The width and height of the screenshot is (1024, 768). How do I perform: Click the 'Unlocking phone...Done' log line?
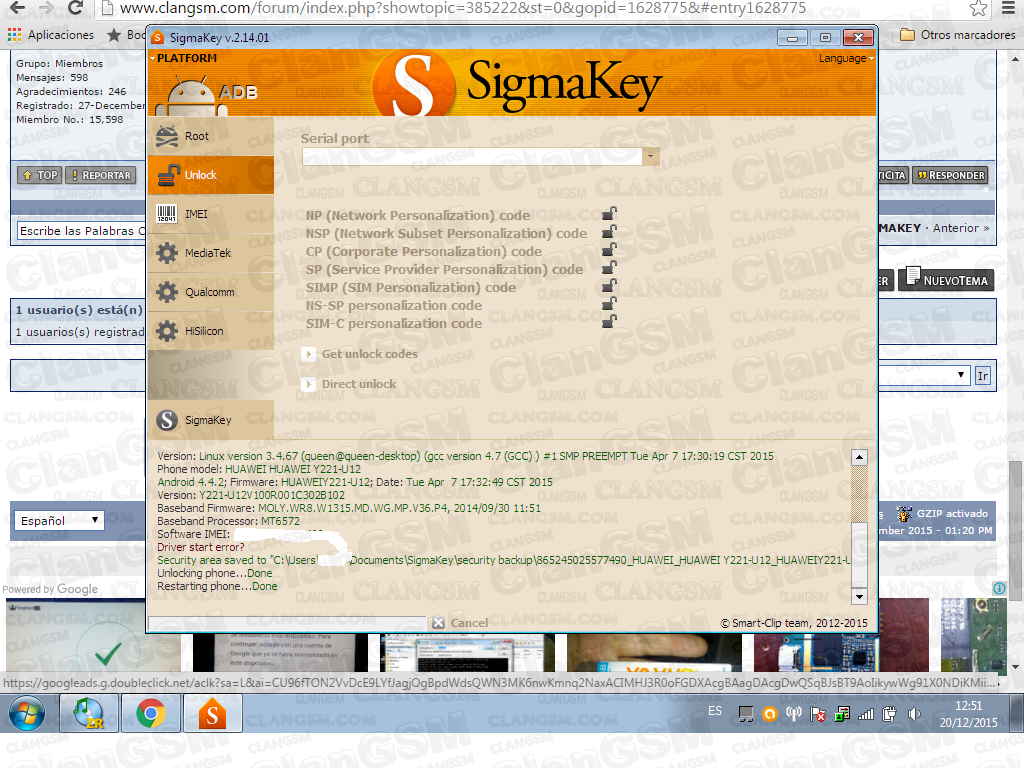[x=215, y=573]
